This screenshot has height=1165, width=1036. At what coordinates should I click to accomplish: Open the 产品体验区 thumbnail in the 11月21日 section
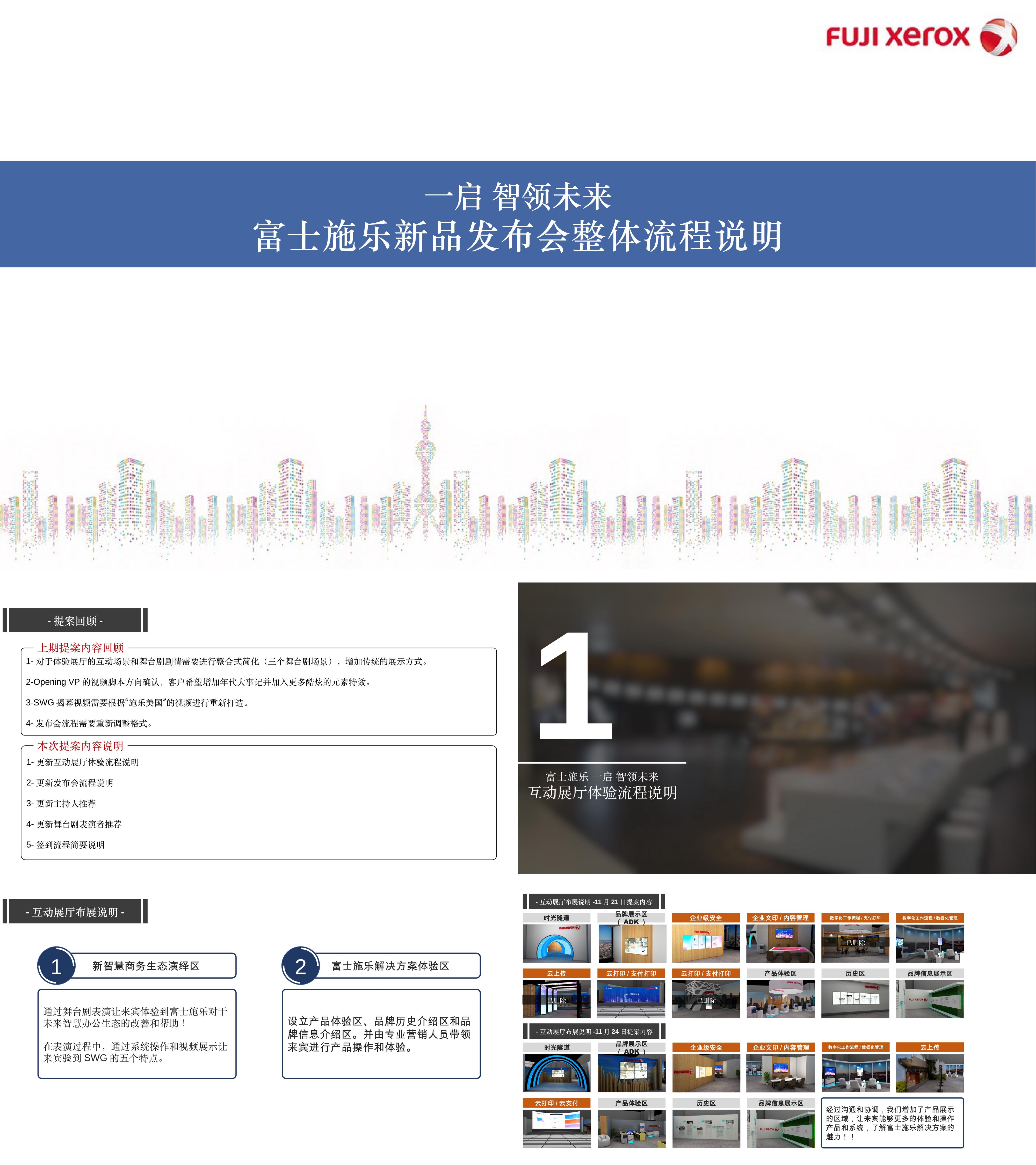coord(781,999)
